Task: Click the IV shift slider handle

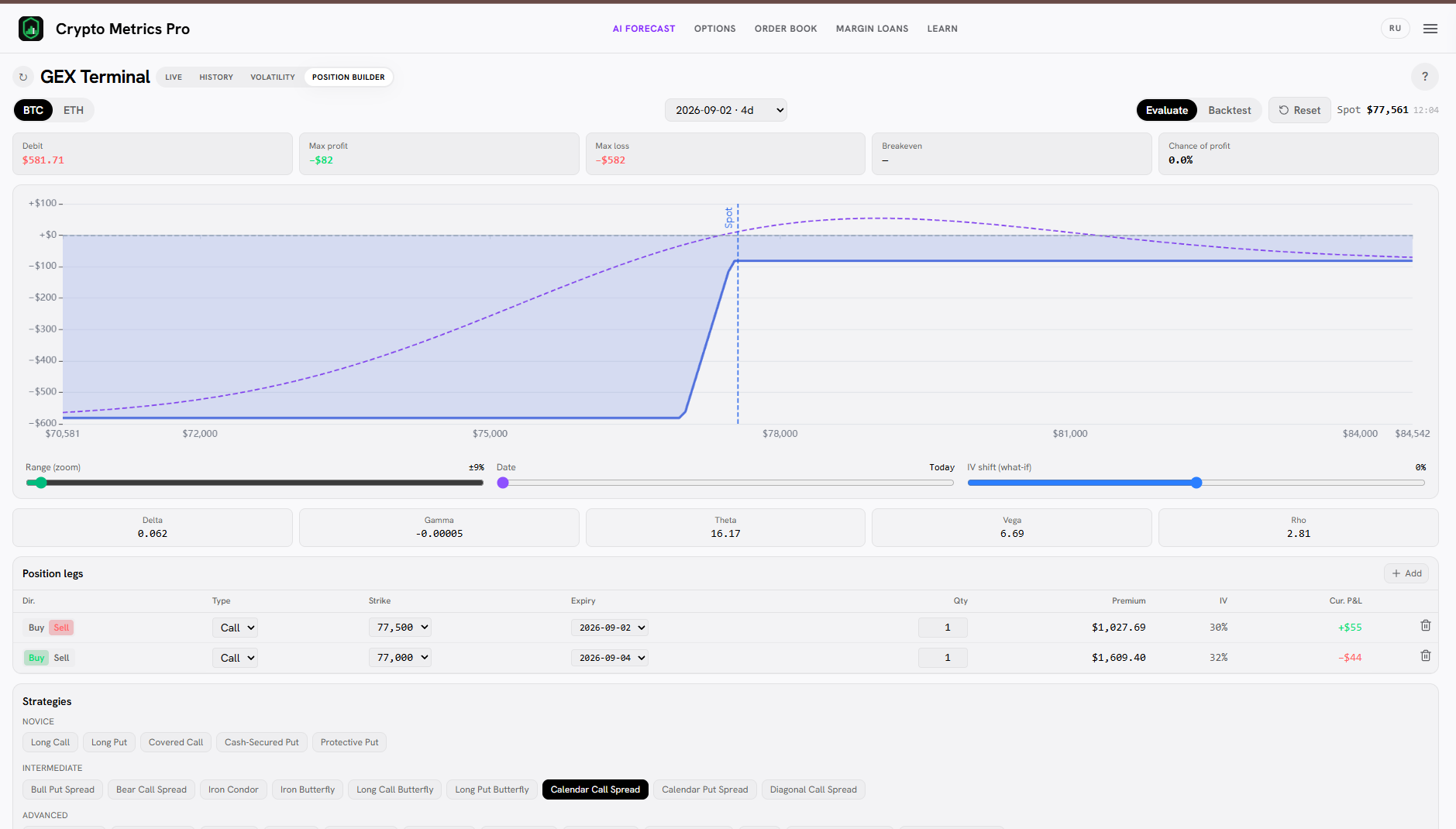Action: (x=1196, y=483)
